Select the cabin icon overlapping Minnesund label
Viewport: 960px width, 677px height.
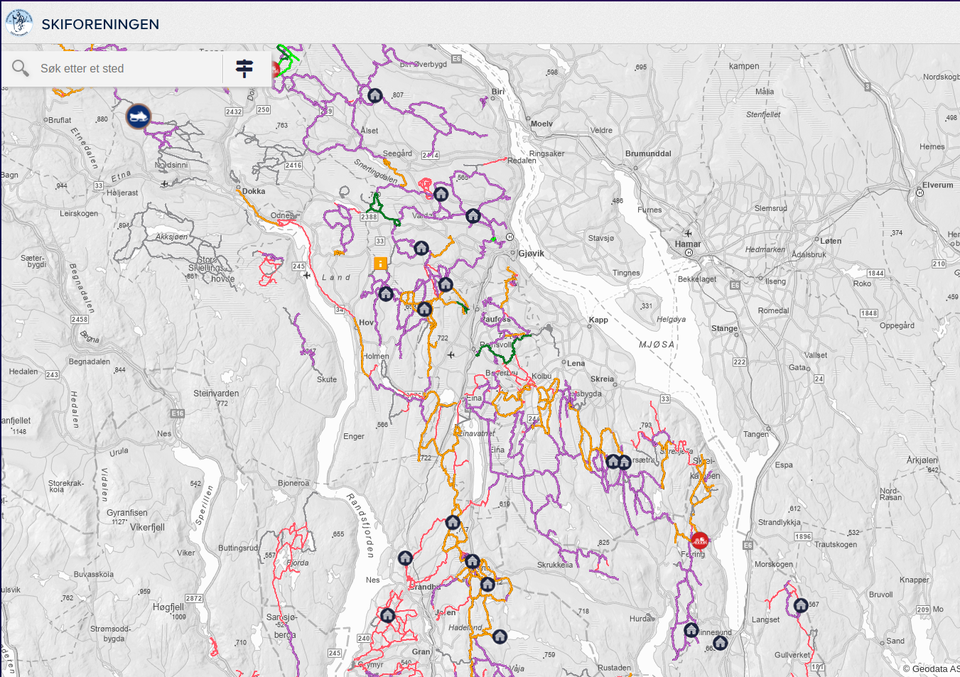pos(691,629)
